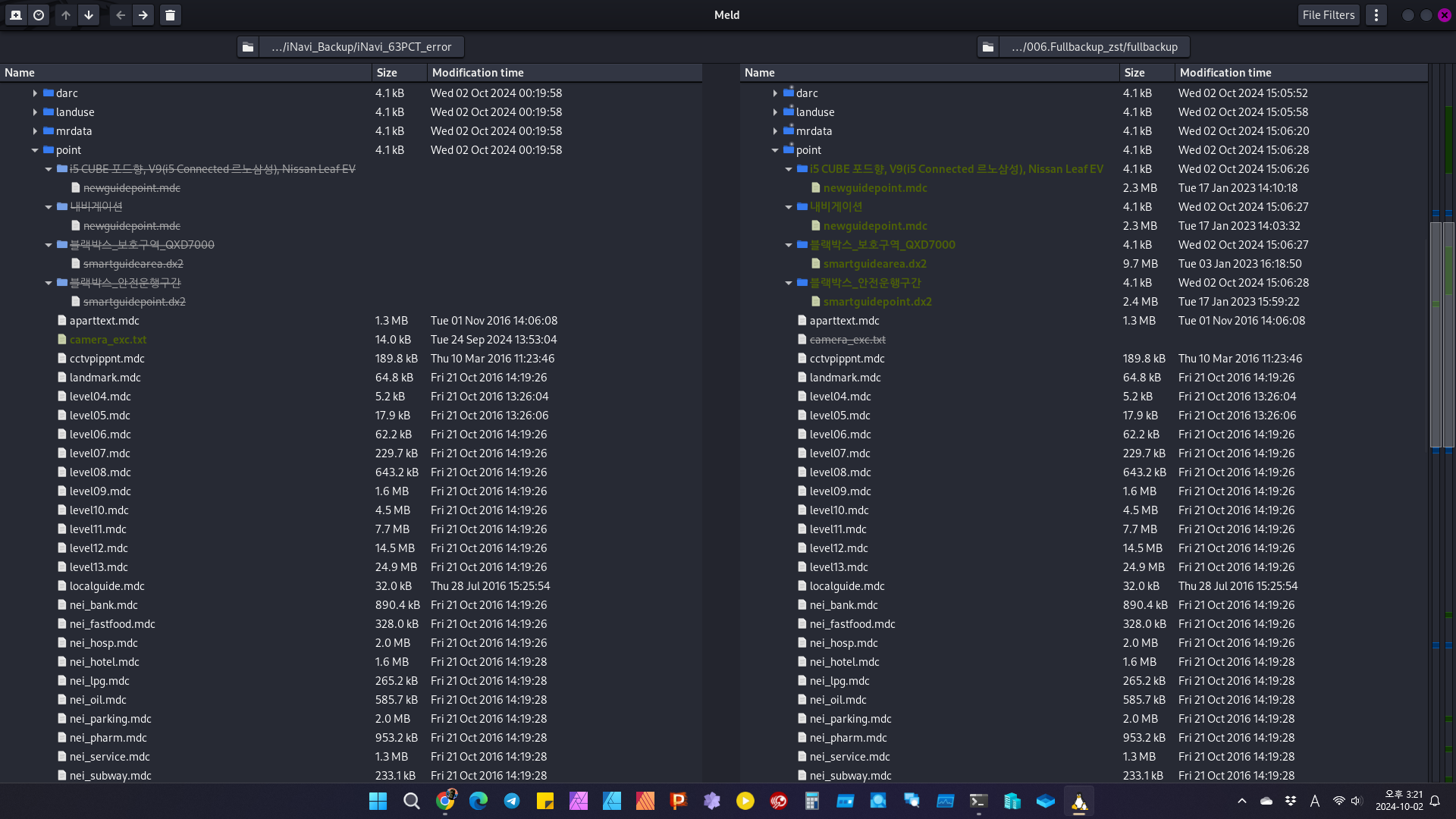Open right pane folder chooser icon
Viewport: 1456px width, 819px height.
[988, 47]
